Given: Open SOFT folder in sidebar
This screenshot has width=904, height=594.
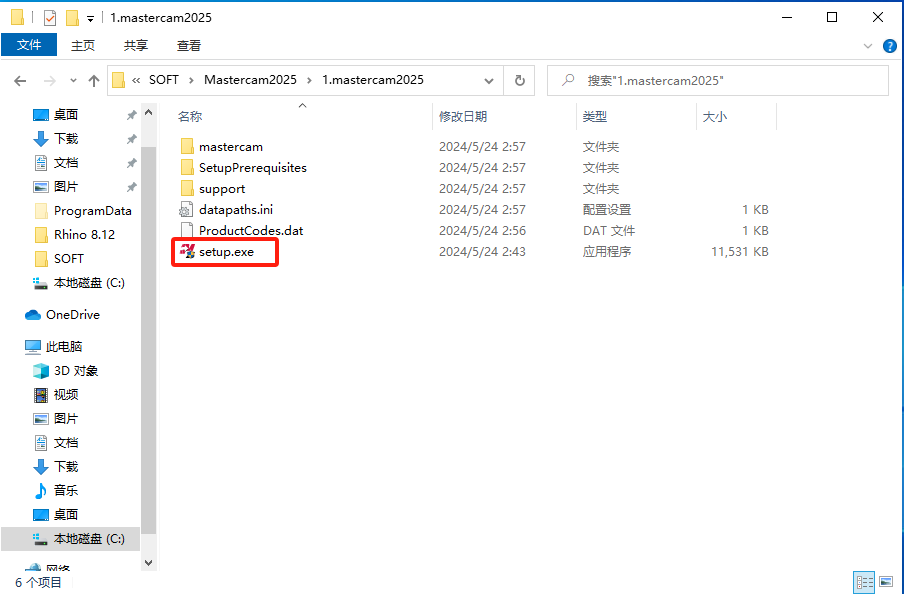Looking at the screenshot, I should (x=59, y=259).
